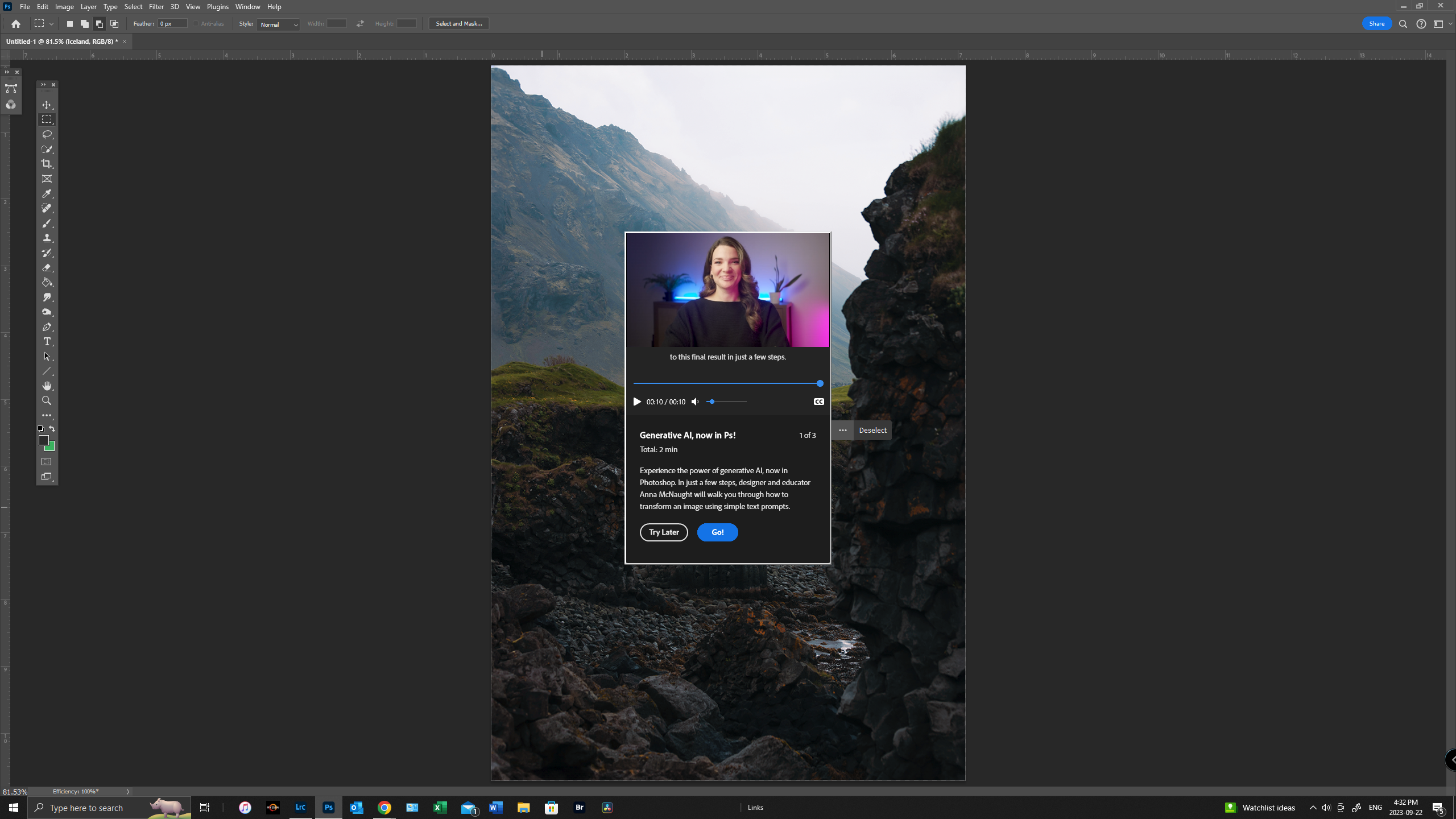Open Adobe Bridge from the taskbar
1456x819 pixels.
point(579,807)
